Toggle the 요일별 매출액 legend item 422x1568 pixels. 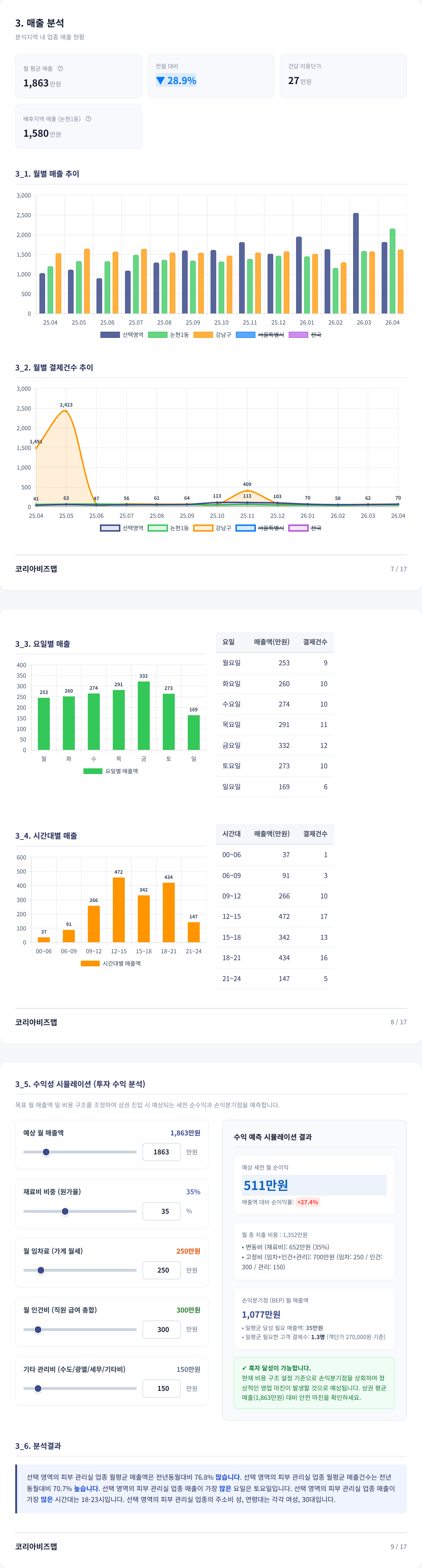(x=111, y=771)
